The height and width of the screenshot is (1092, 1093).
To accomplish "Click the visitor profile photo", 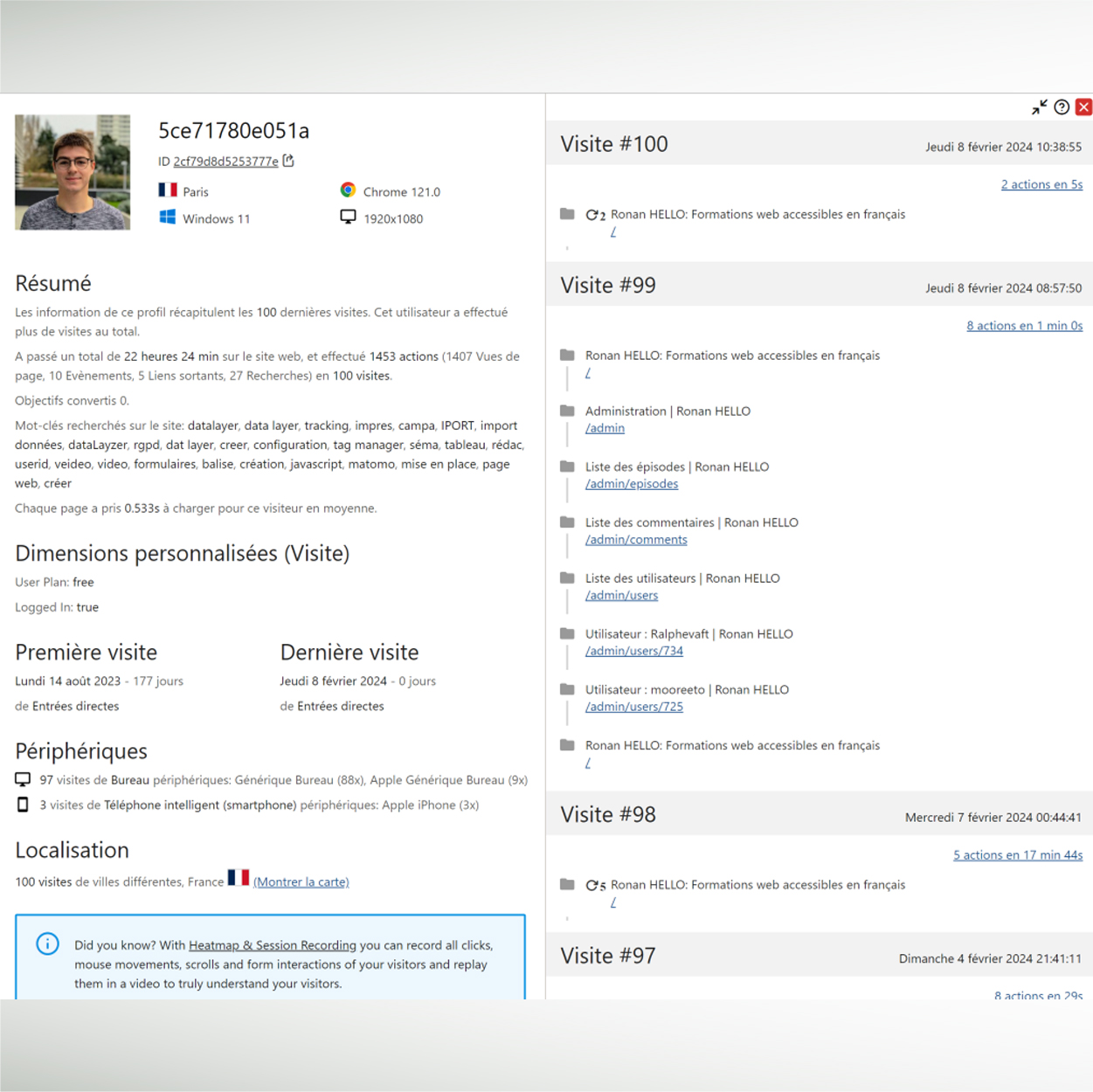I will pyautogui.click(x=73, y=172).
